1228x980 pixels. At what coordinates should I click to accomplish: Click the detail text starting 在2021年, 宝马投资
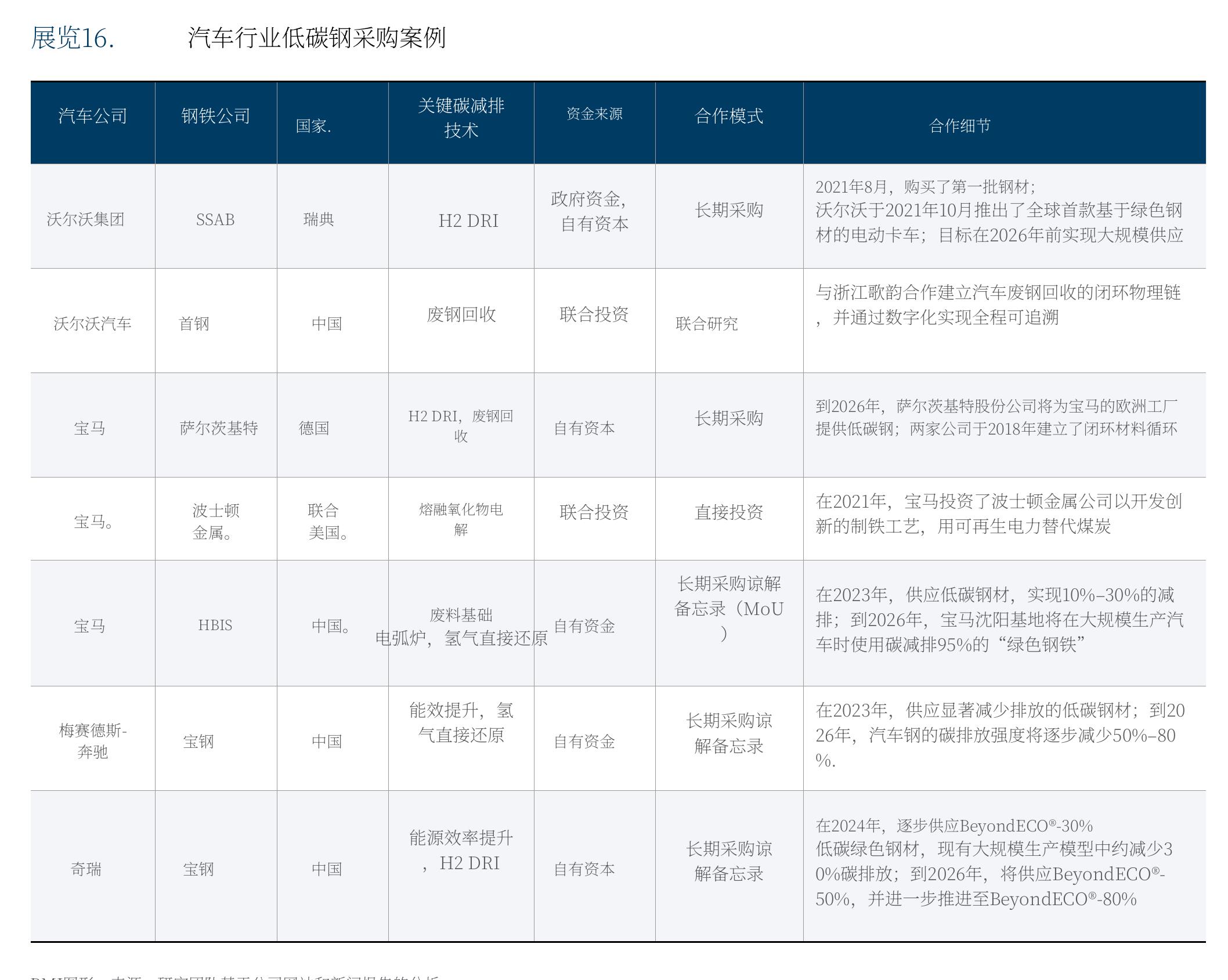point(999,513)
